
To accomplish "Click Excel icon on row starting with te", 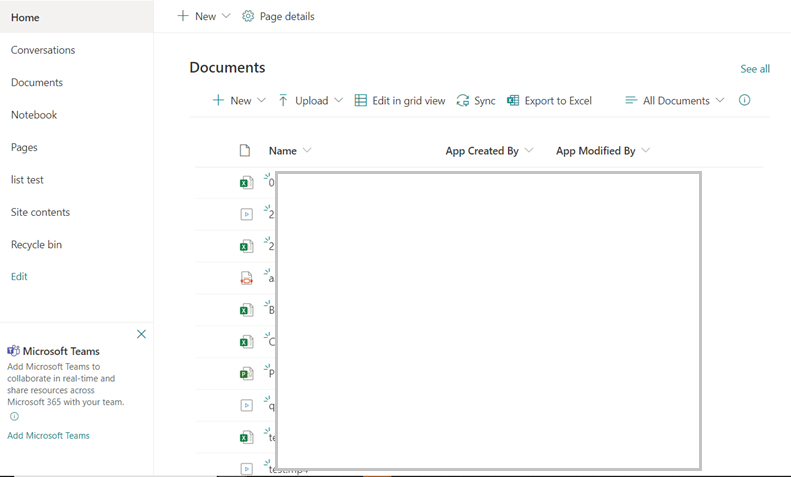I will (x=246, y=437).
